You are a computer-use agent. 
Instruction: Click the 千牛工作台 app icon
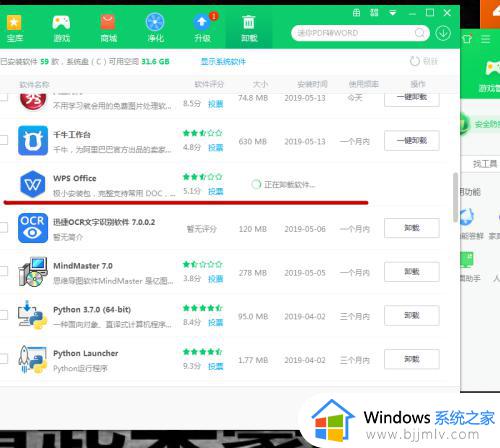tap(33, 140)
